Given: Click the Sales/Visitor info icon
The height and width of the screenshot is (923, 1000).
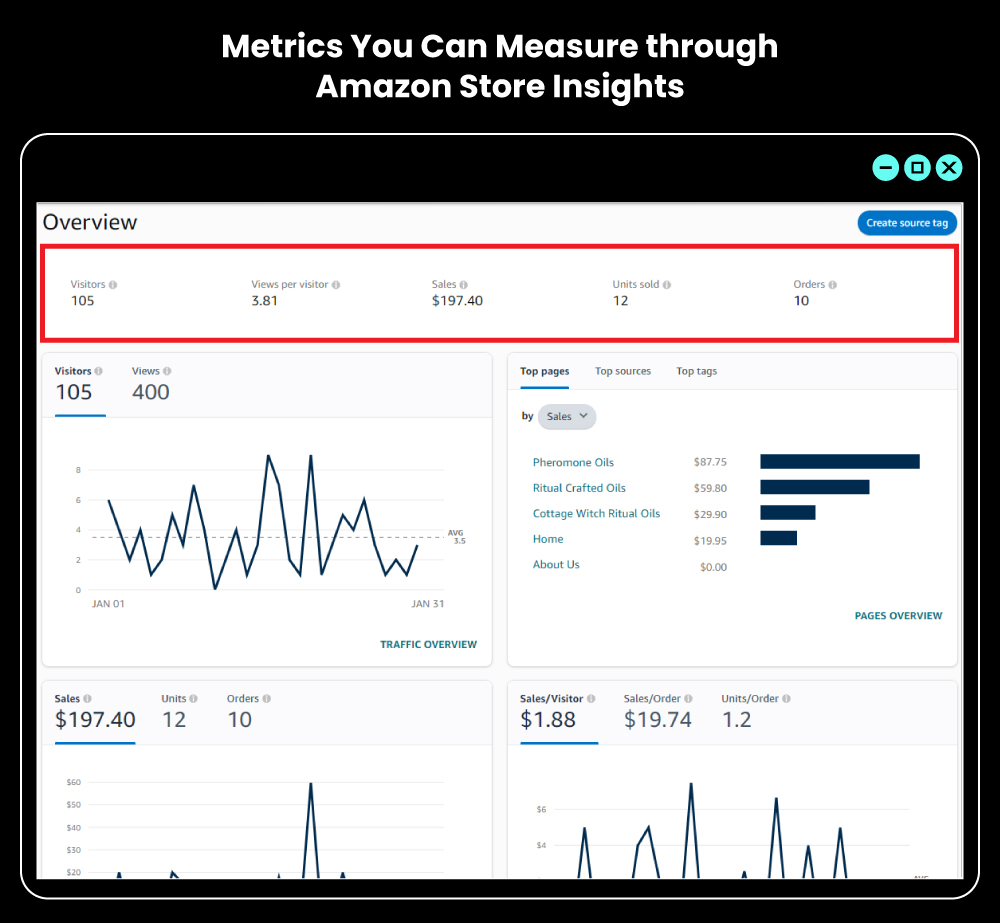Looking at the screenshot, I should click(x=590, y=698).
